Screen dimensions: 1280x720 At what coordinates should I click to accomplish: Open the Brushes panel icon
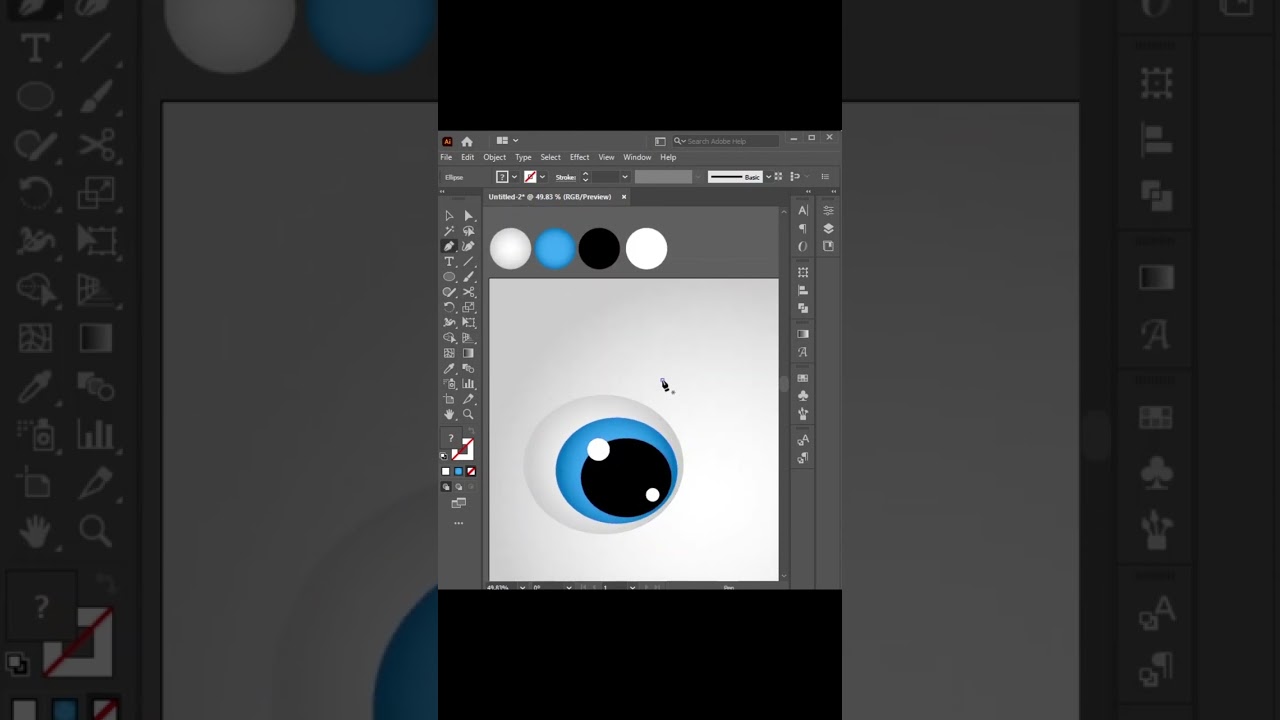pos(803,414)
